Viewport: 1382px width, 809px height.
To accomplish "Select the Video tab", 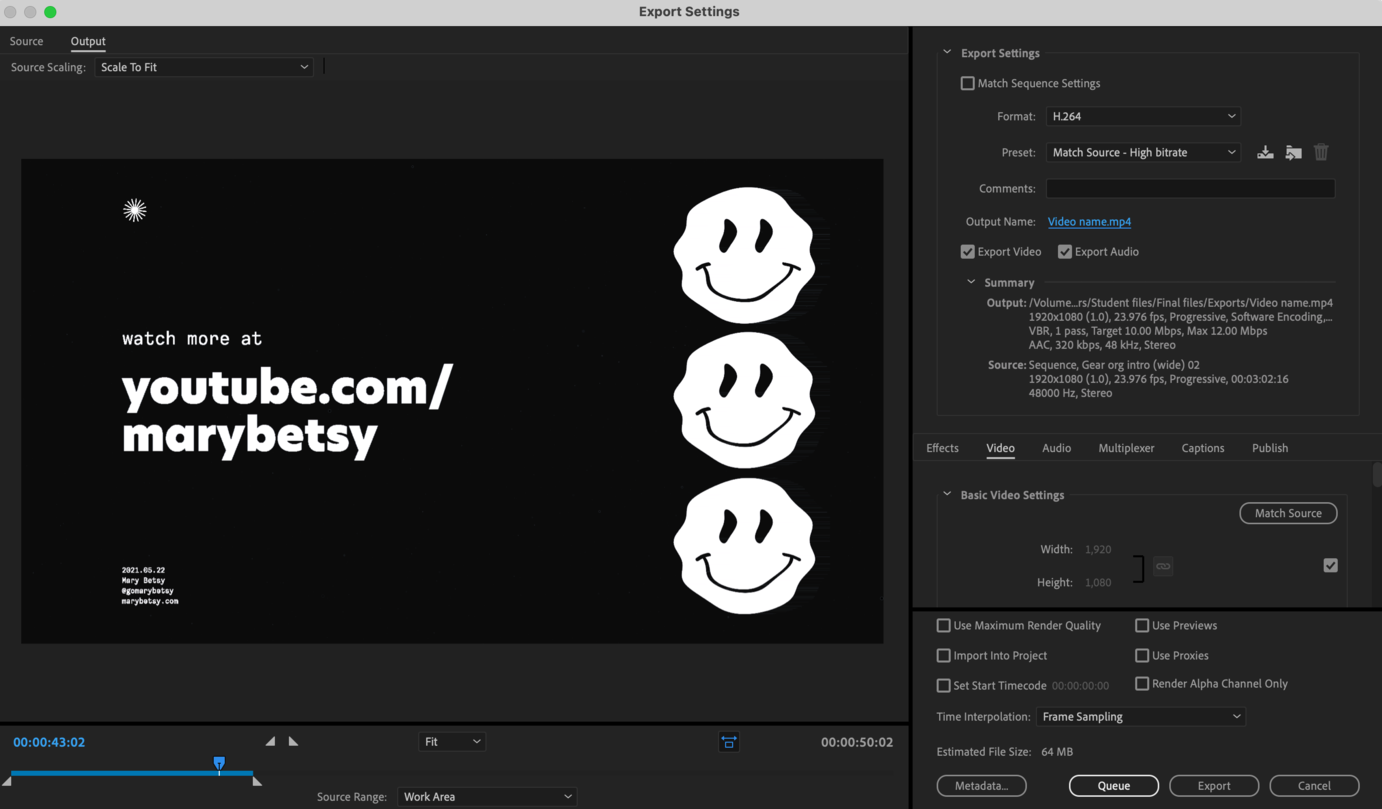I will 1000,448.
